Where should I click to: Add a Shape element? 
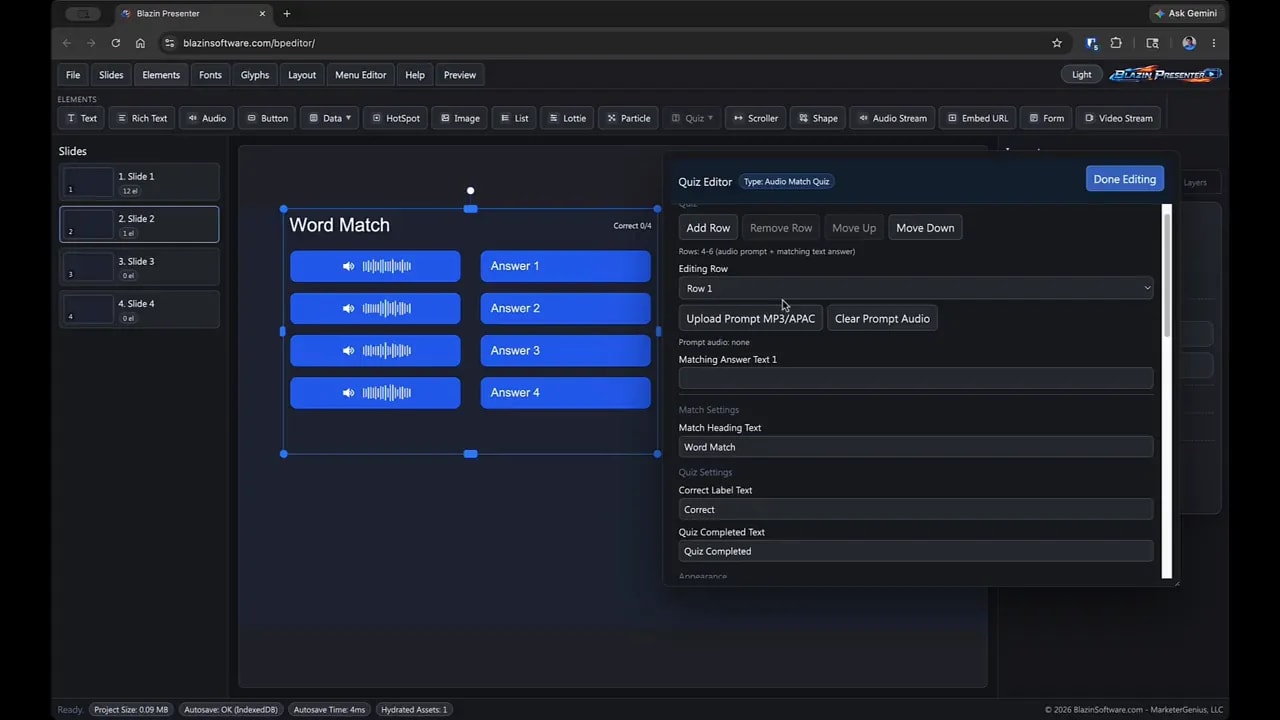coord(818,118)
